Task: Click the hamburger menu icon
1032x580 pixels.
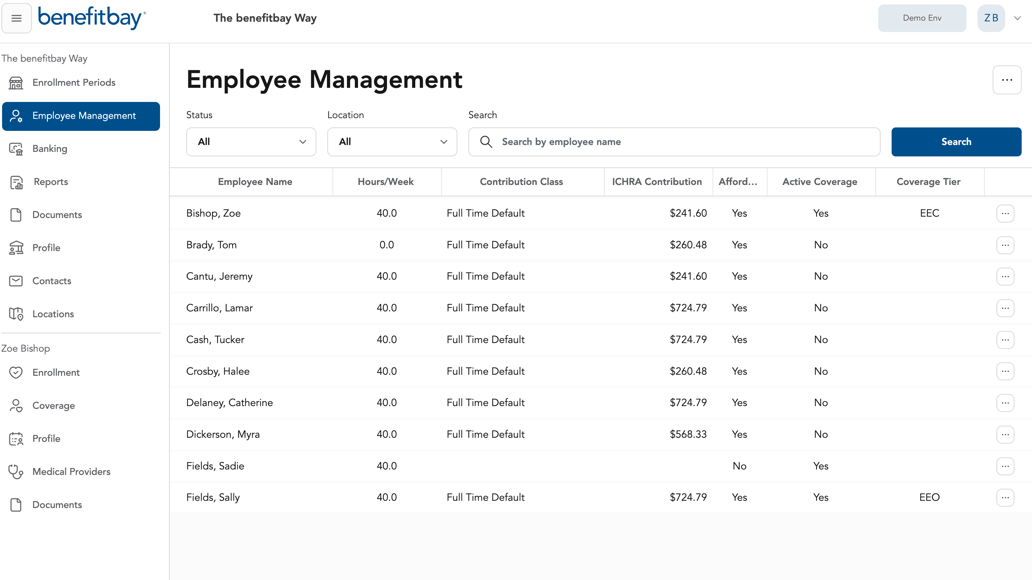Action: click(x=17, y=18)
